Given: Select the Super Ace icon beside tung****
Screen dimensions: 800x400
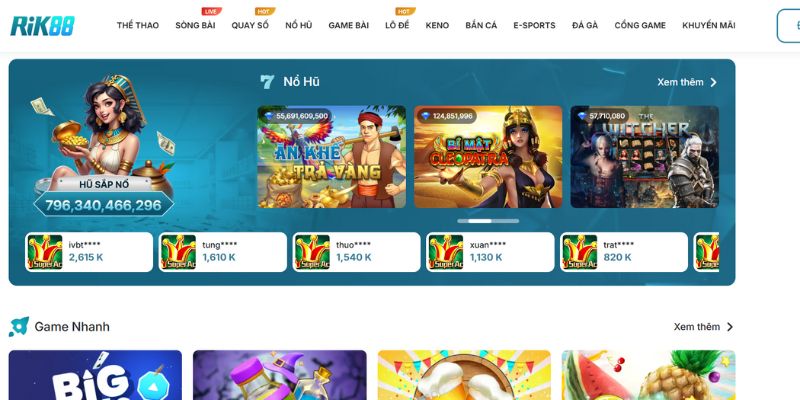Looking at the screenshot, I should click(x=178, y=252).
